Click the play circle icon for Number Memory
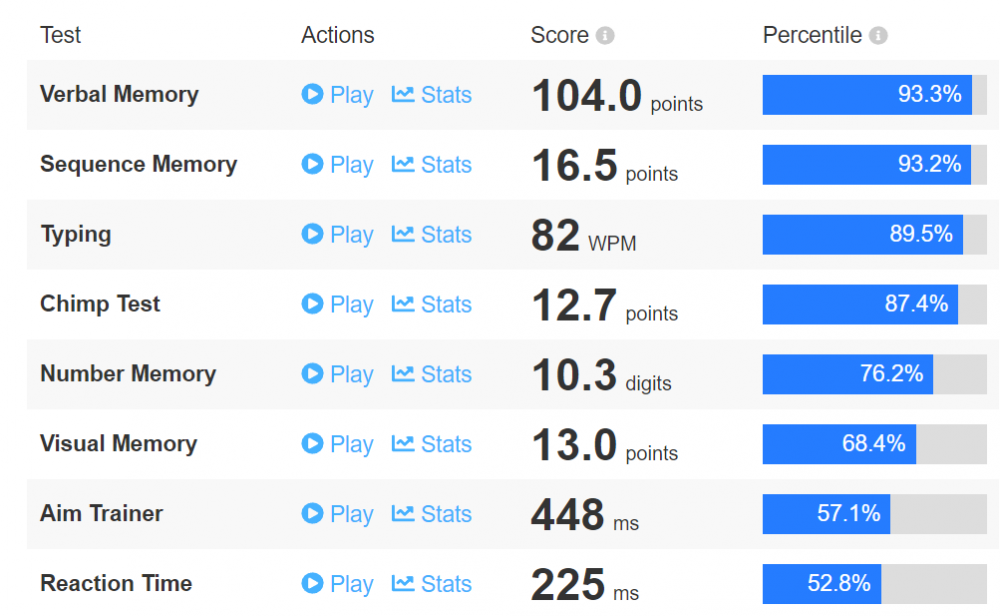Image resolution: width=1000 pixels, height=616 pixels. point(312,374)
